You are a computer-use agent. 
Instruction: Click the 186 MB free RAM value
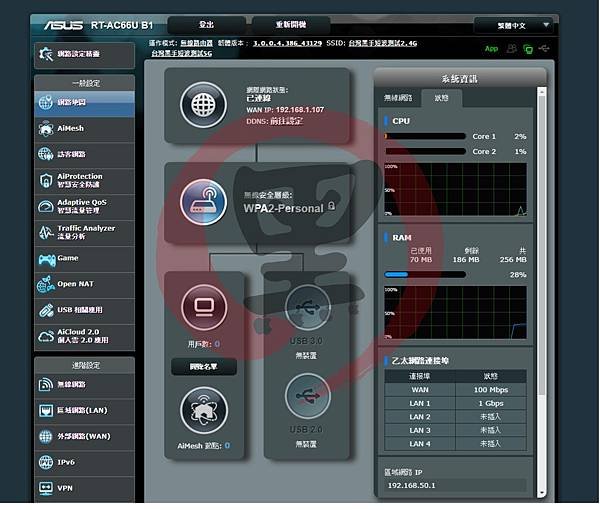466,260
